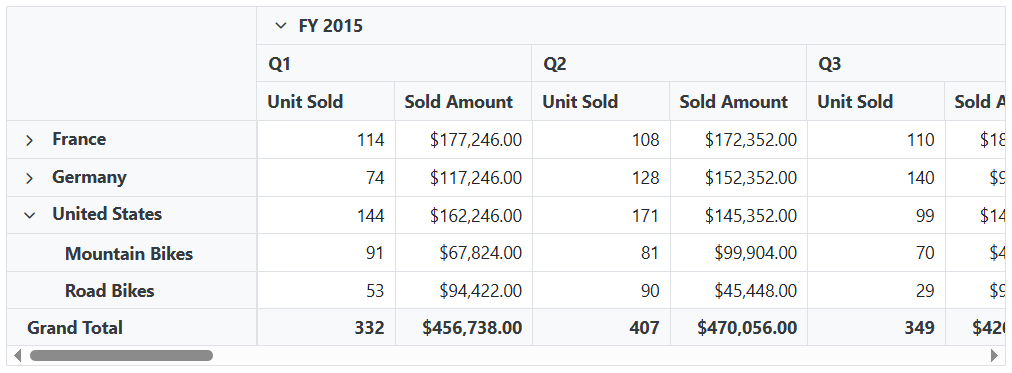This screenshot has width=1012, height=373.
Task: Click the right scroll arrow
Action: click(x=994, y=356)
